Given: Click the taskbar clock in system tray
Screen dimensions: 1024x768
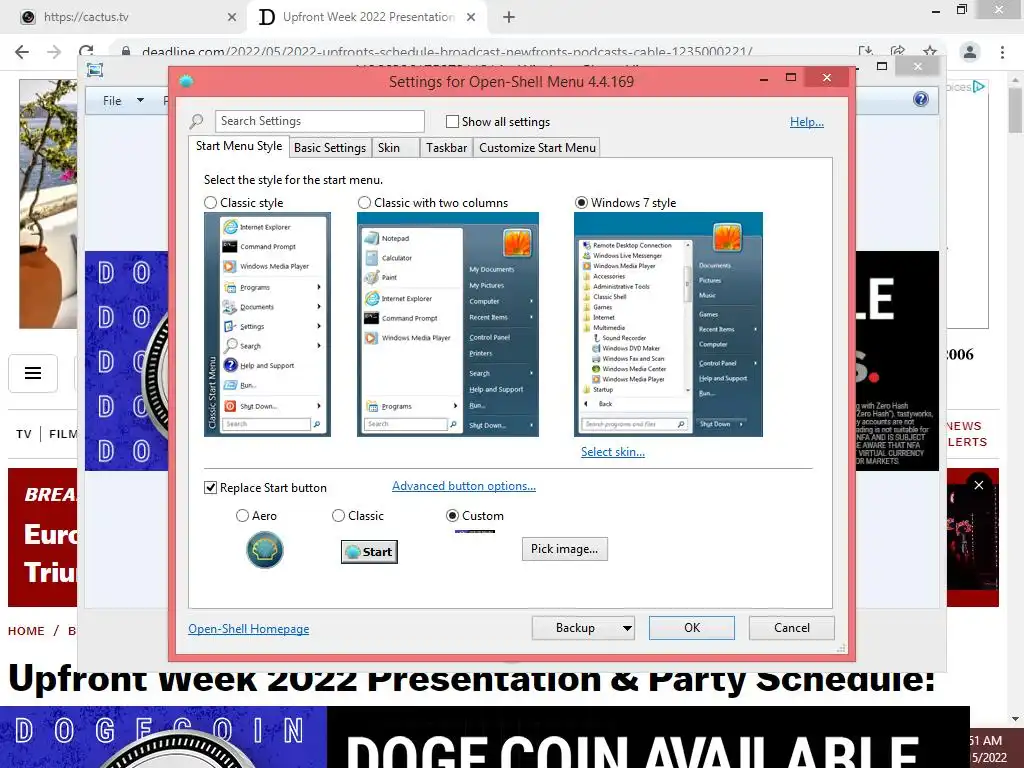Looking at the screenshot, I should (x=987, y=749).
